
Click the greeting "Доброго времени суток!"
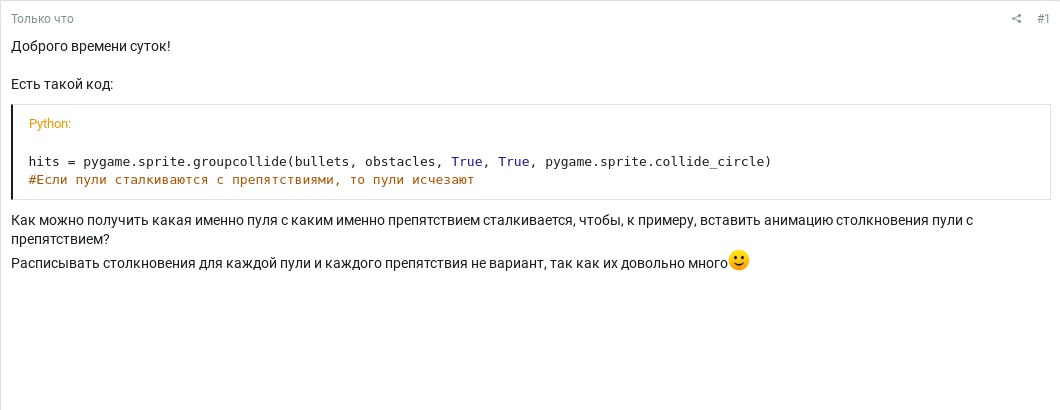[91, 46]
